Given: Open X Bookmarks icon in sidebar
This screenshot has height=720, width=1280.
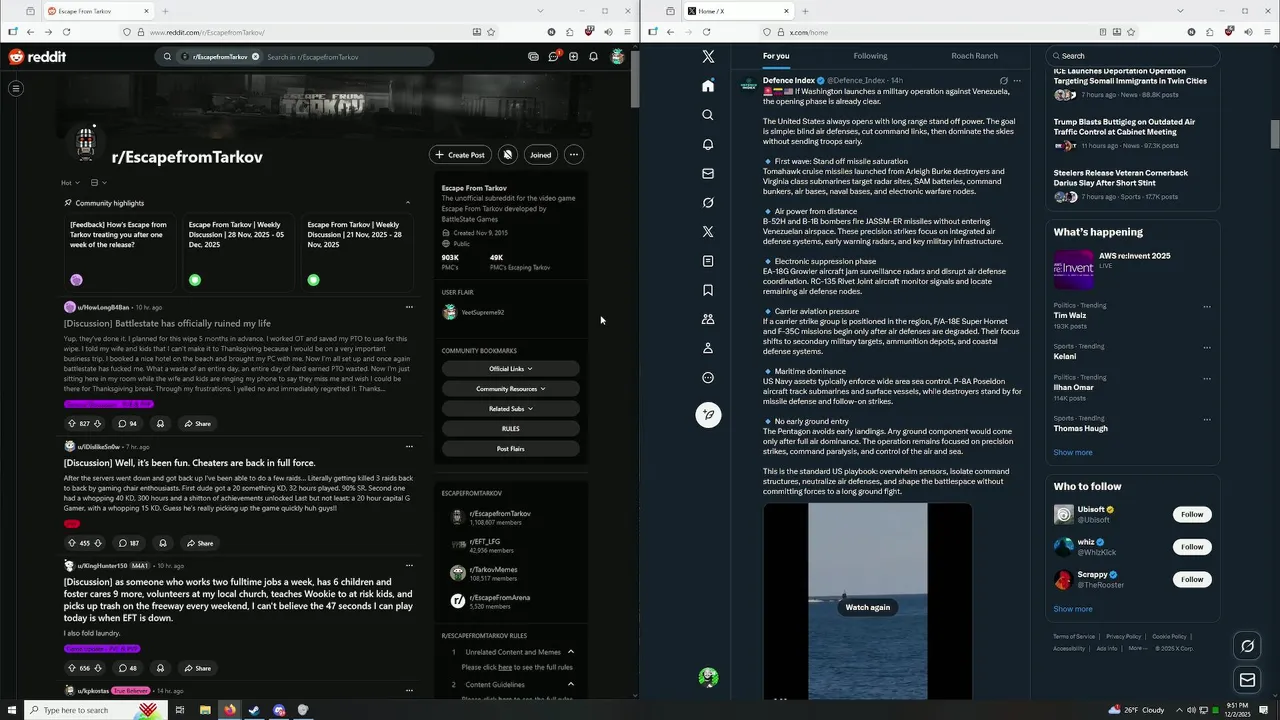Looking at the screenshot, I should tap(708, 290).
